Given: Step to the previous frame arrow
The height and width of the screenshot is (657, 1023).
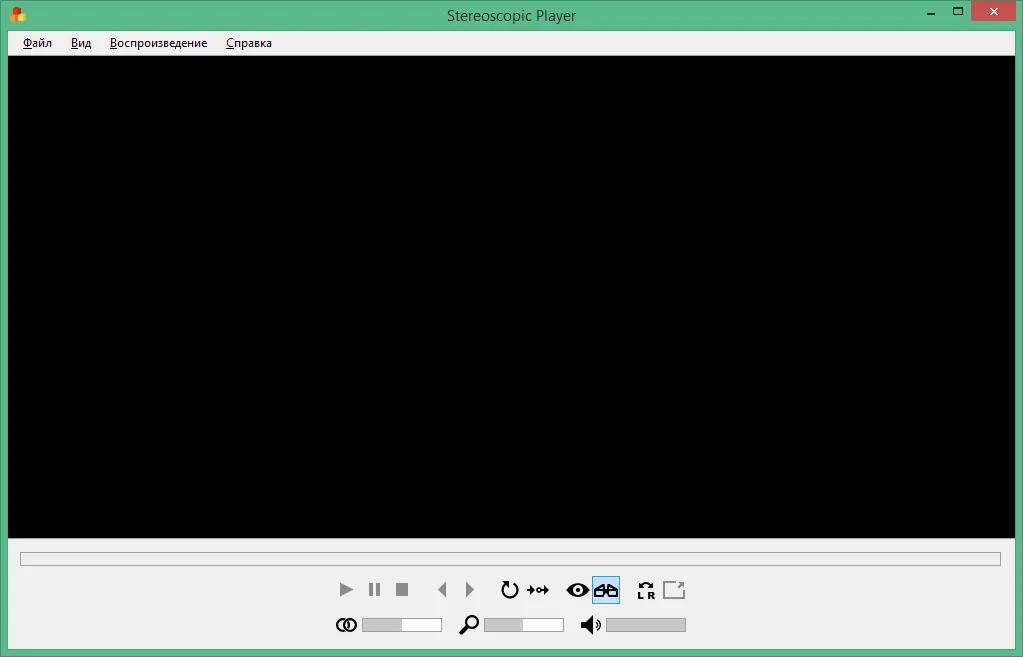Looking at the screenshot, I should pos(442,590).
